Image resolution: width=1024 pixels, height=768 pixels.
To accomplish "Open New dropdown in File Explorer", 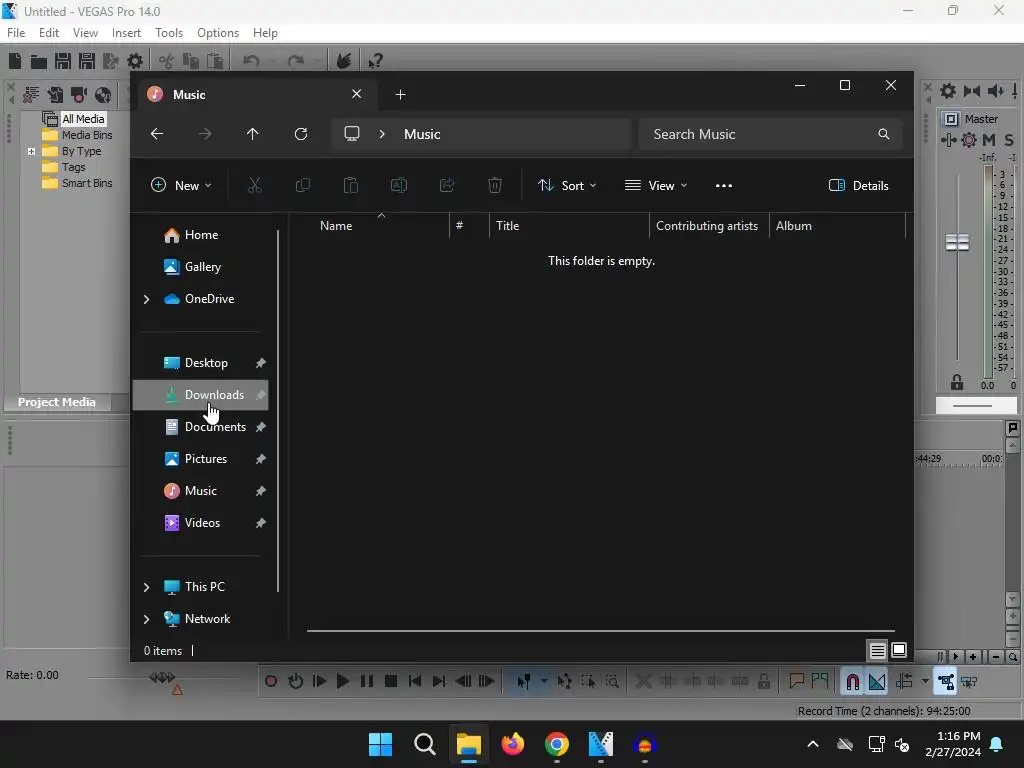I will (x=181, y=185).
